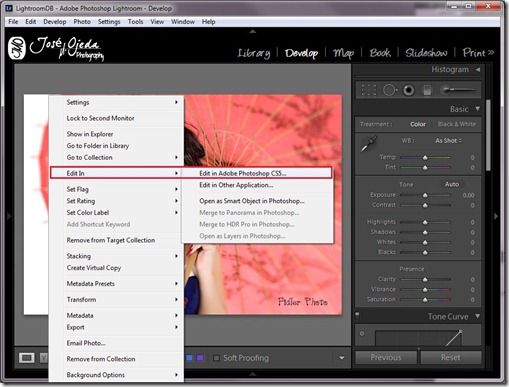Select the Red Eye Correction tool
Viewport: 509px width, 387px height.
coord(409,90)
